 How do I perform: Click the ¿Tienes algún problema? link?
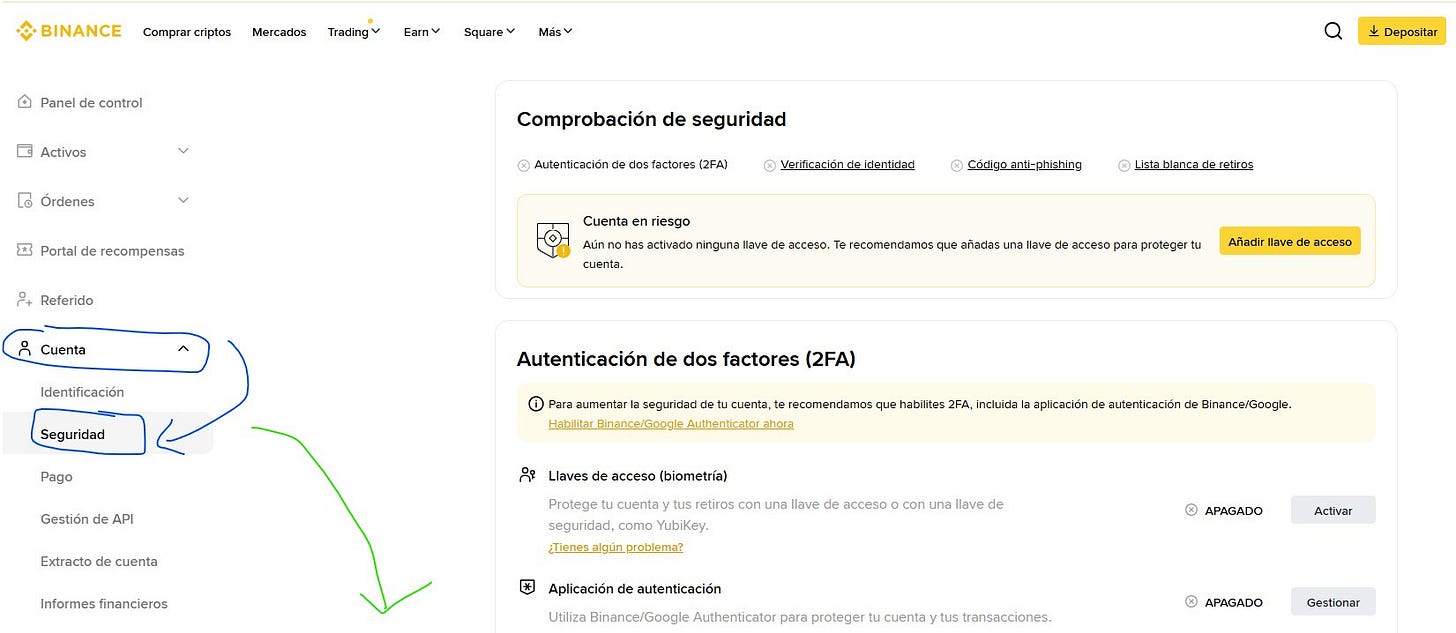pos(615,547)
